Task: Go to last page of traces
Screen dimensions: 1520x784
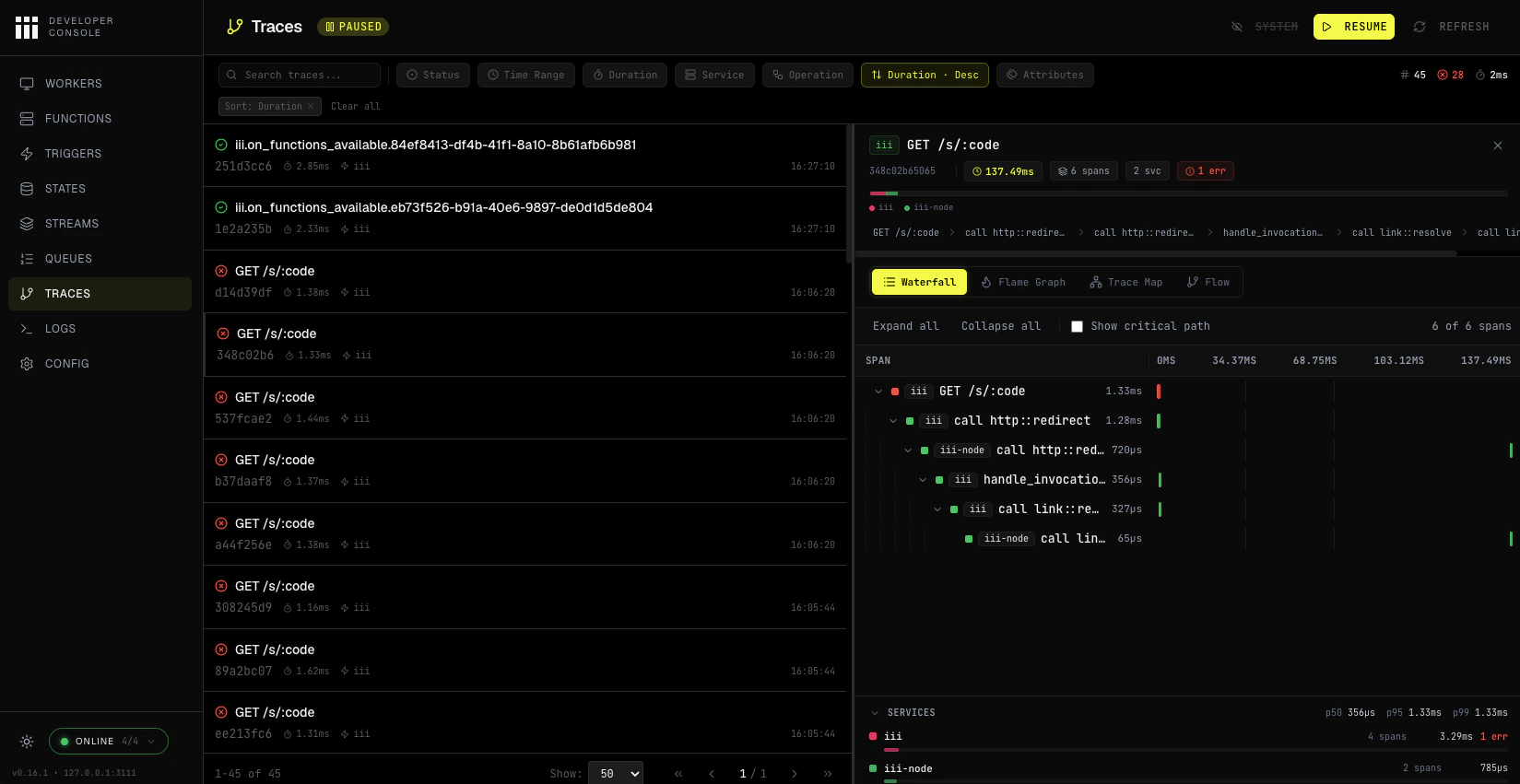Action: [828, 774]
